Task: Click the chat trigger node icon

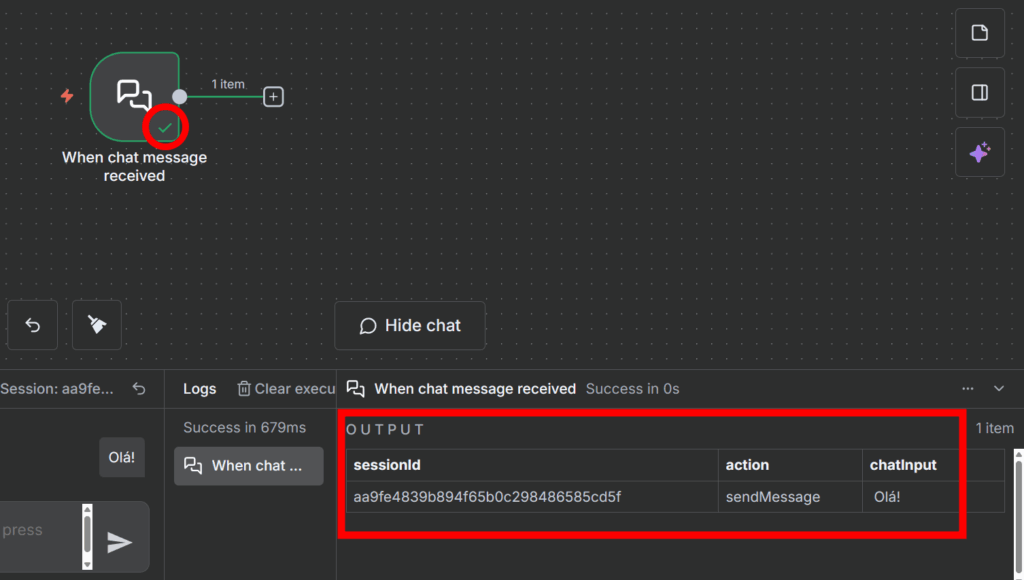Action: coord(134,95)
